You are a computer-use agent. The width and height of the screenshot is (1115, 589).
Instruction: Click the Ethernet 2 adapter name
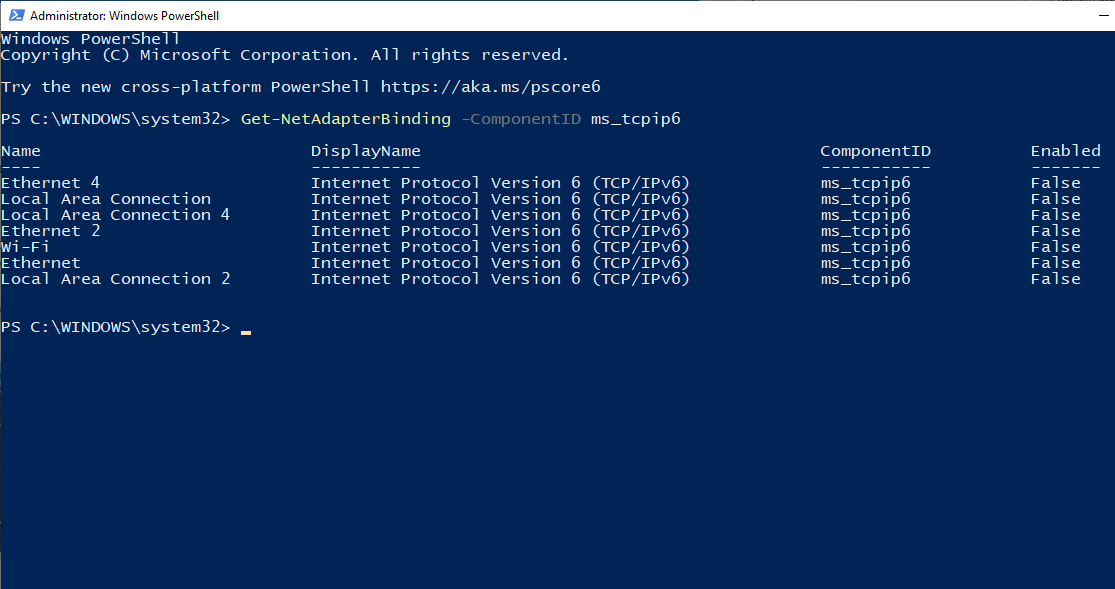coord(50,231)
